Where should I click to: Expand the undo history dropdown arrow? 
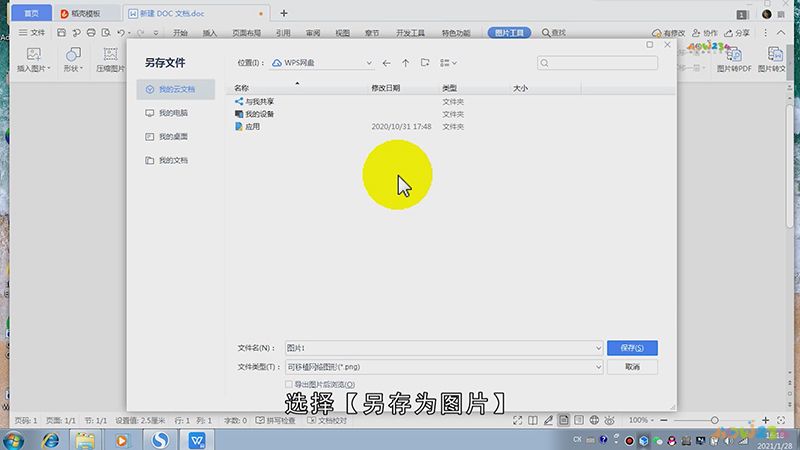click(x=129, y=33)
